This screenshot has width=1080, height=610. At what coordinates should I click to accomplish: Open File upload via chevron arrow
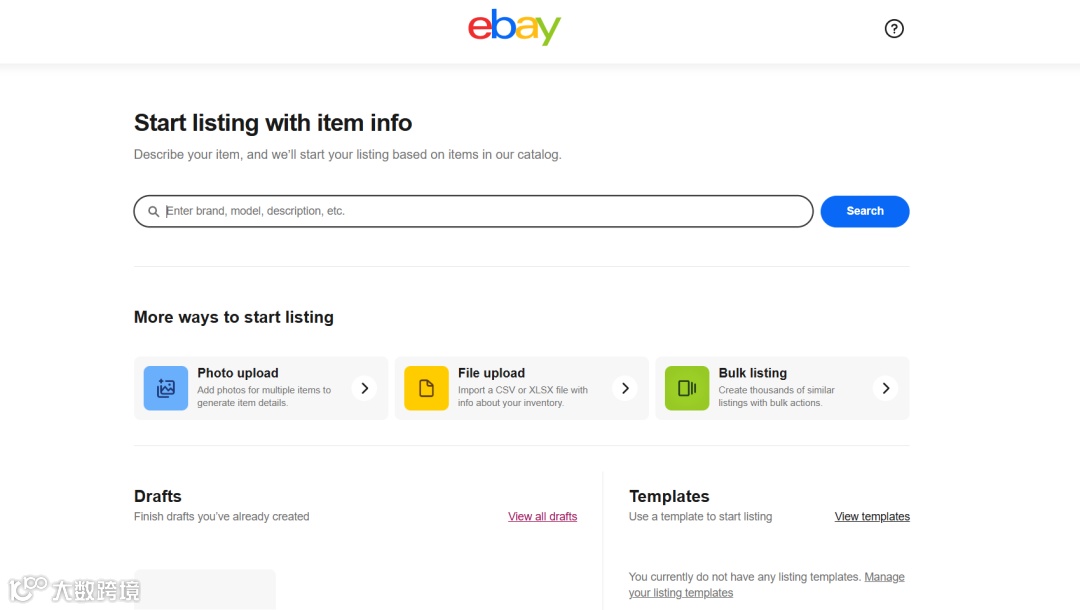(x=625, y=388)
